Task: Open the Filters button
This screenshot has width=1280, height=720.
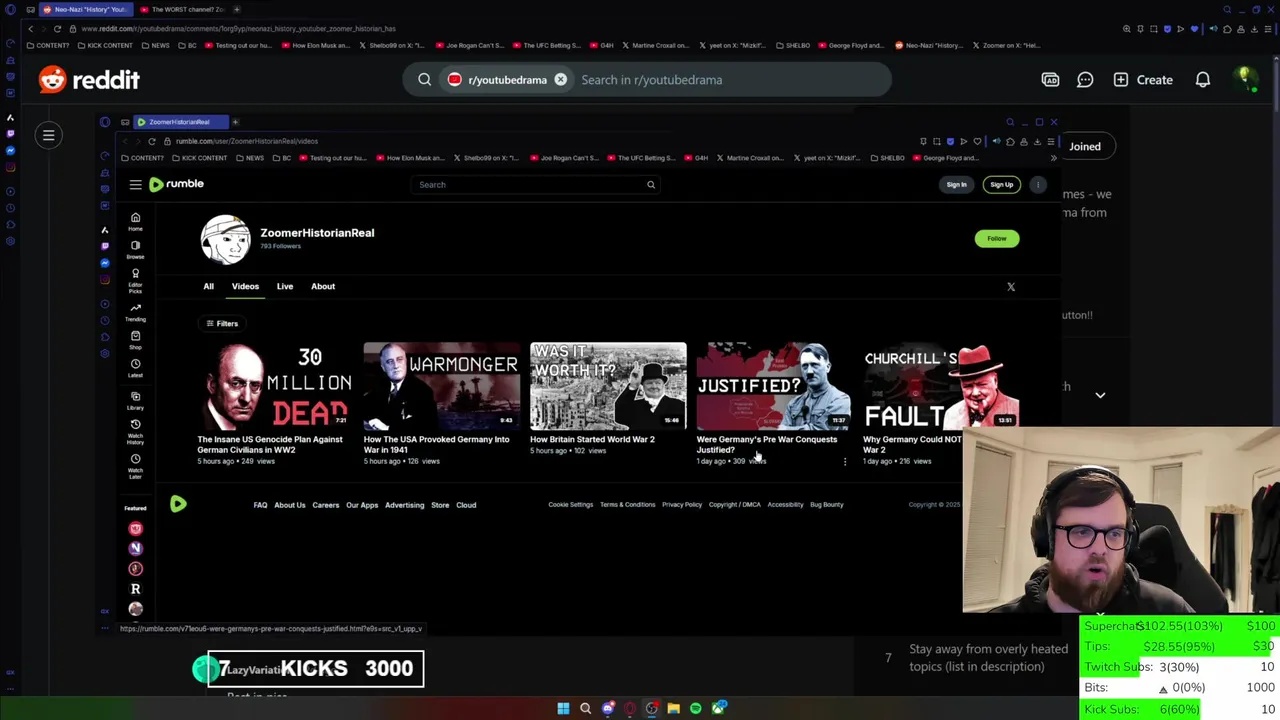Action: (x=222, y=323)
